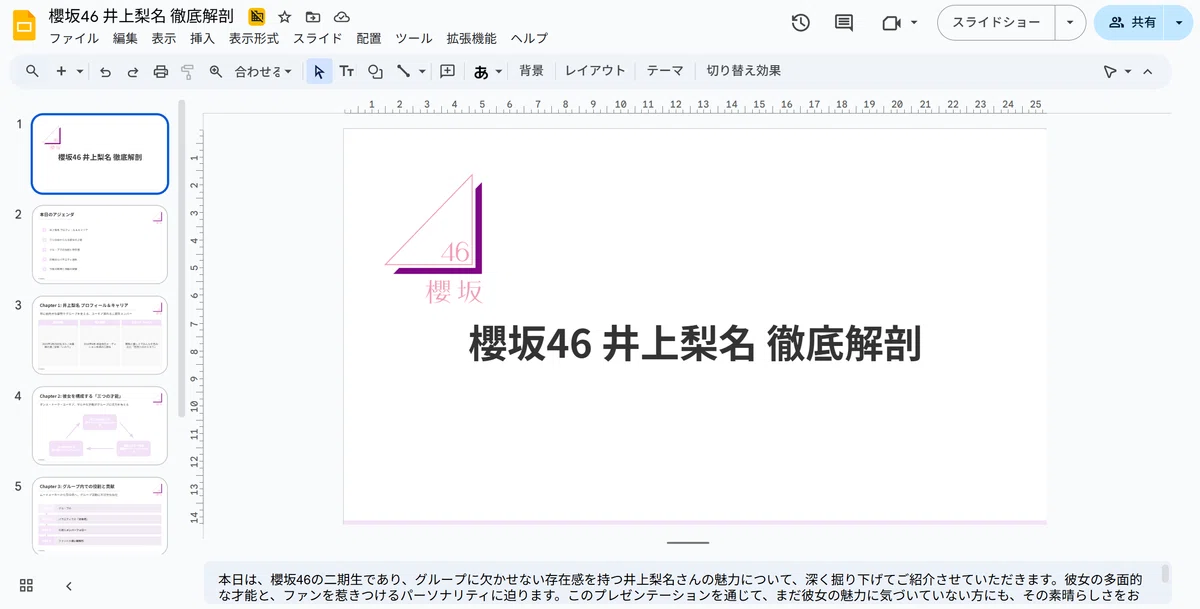Viewport: 1200px width, 609px height.
Task: Select the shape insert tool
Action: 375,71
